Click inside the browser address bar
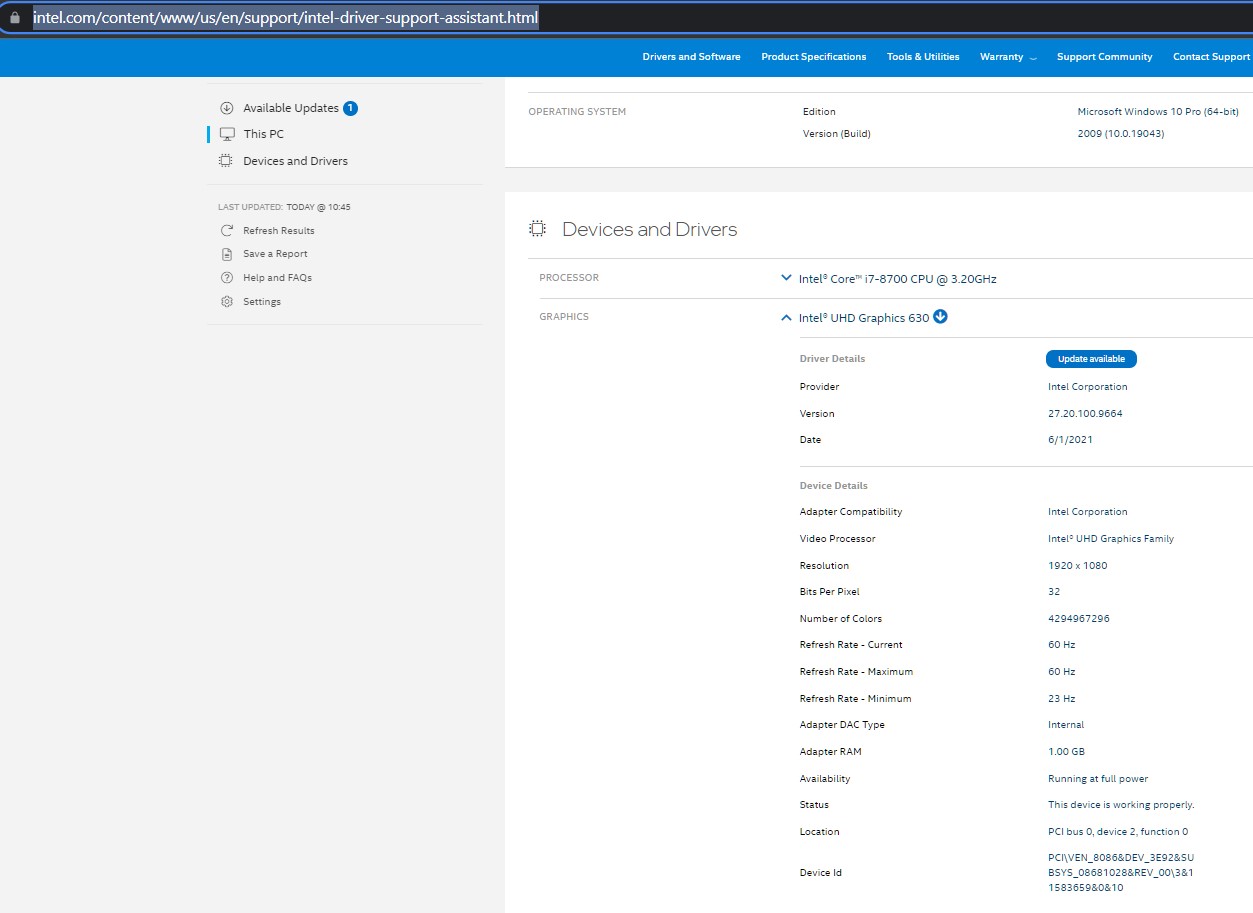Image resolution: width=1253 pixels, height=913 pixels. [x=285, y=17]
